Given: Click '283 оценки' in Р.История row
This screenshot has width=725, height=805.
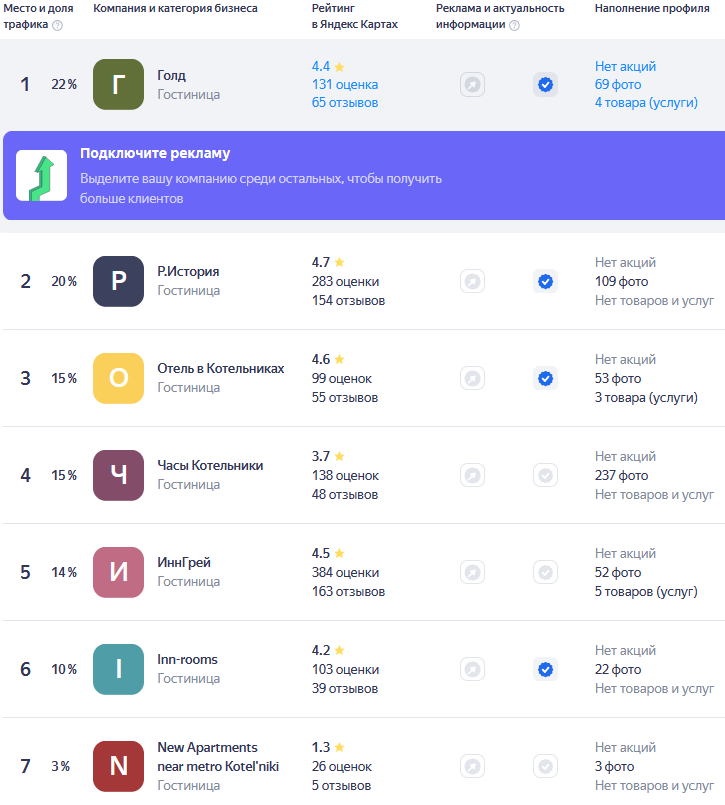Looking at the screenshot, I should [x=346, y=282].
